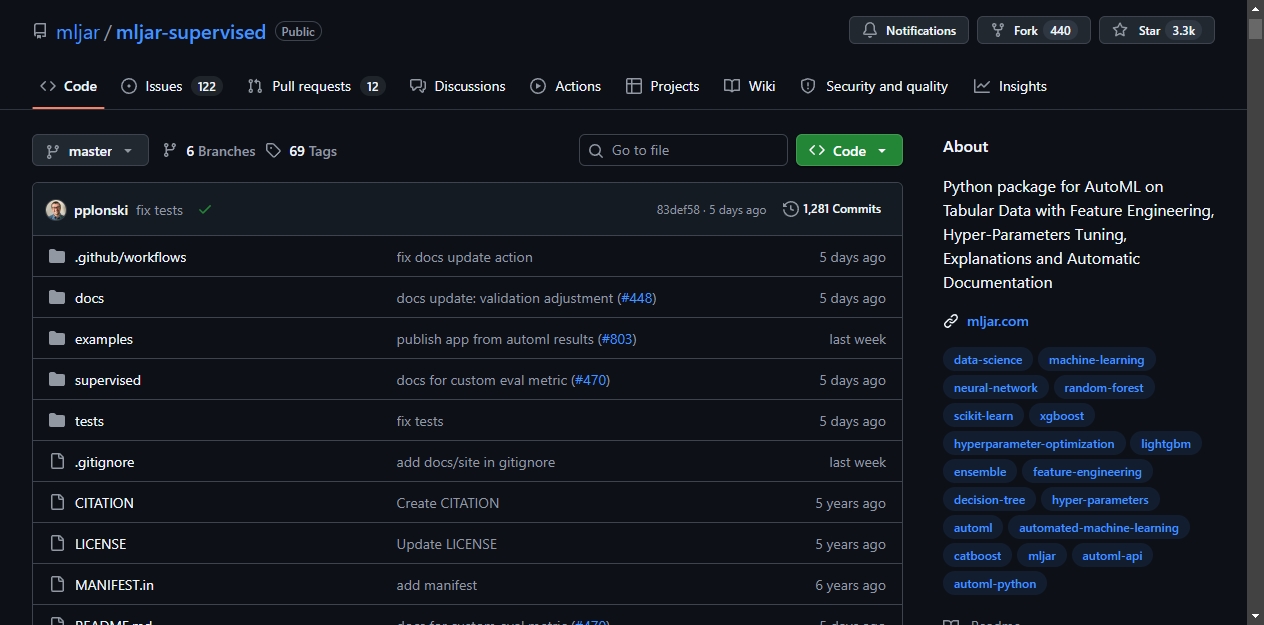
Task: Select the random-forest topic tag
Action: 1104,388
